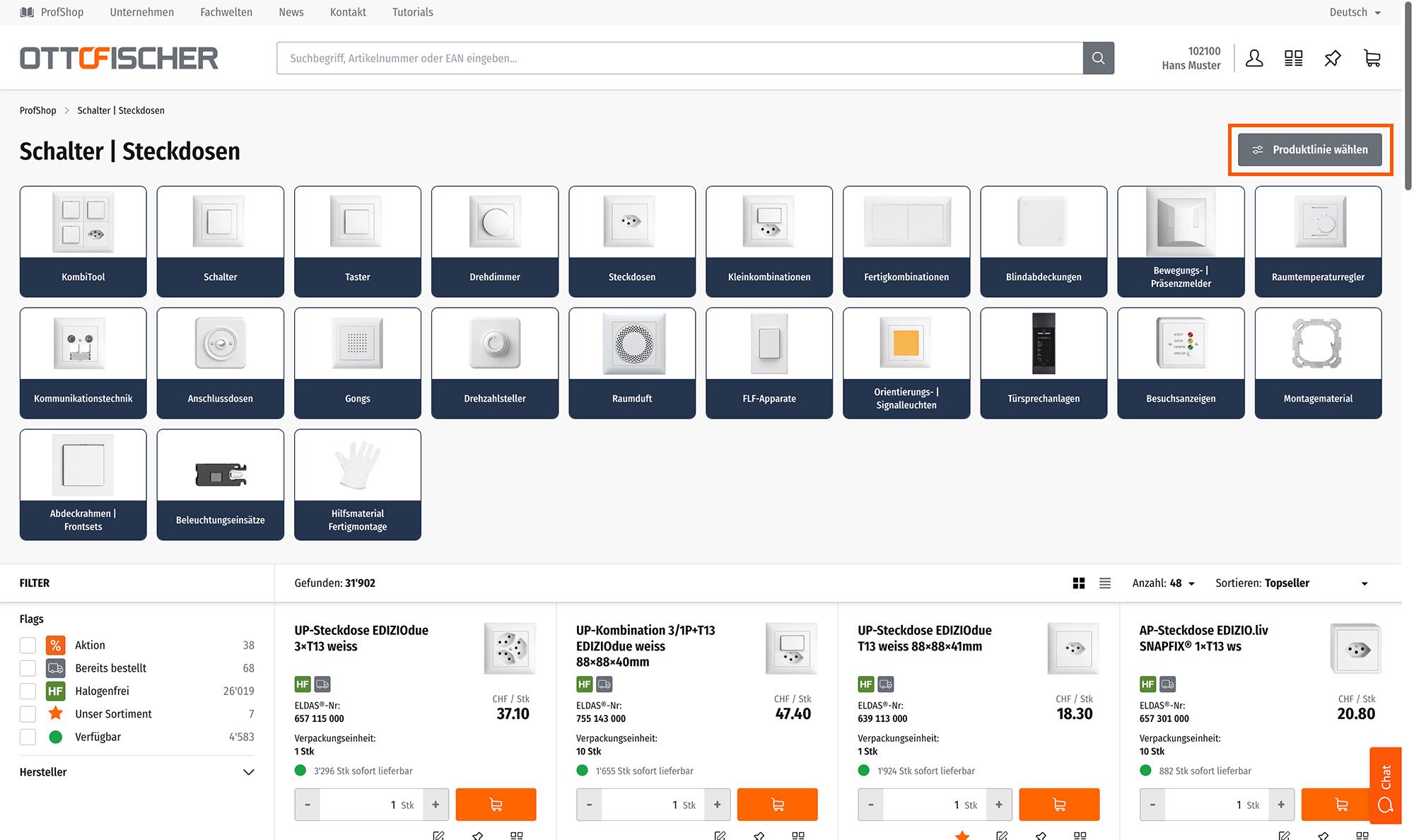Tick the Verfügbar filter checkbox

[x=28, y=737]
